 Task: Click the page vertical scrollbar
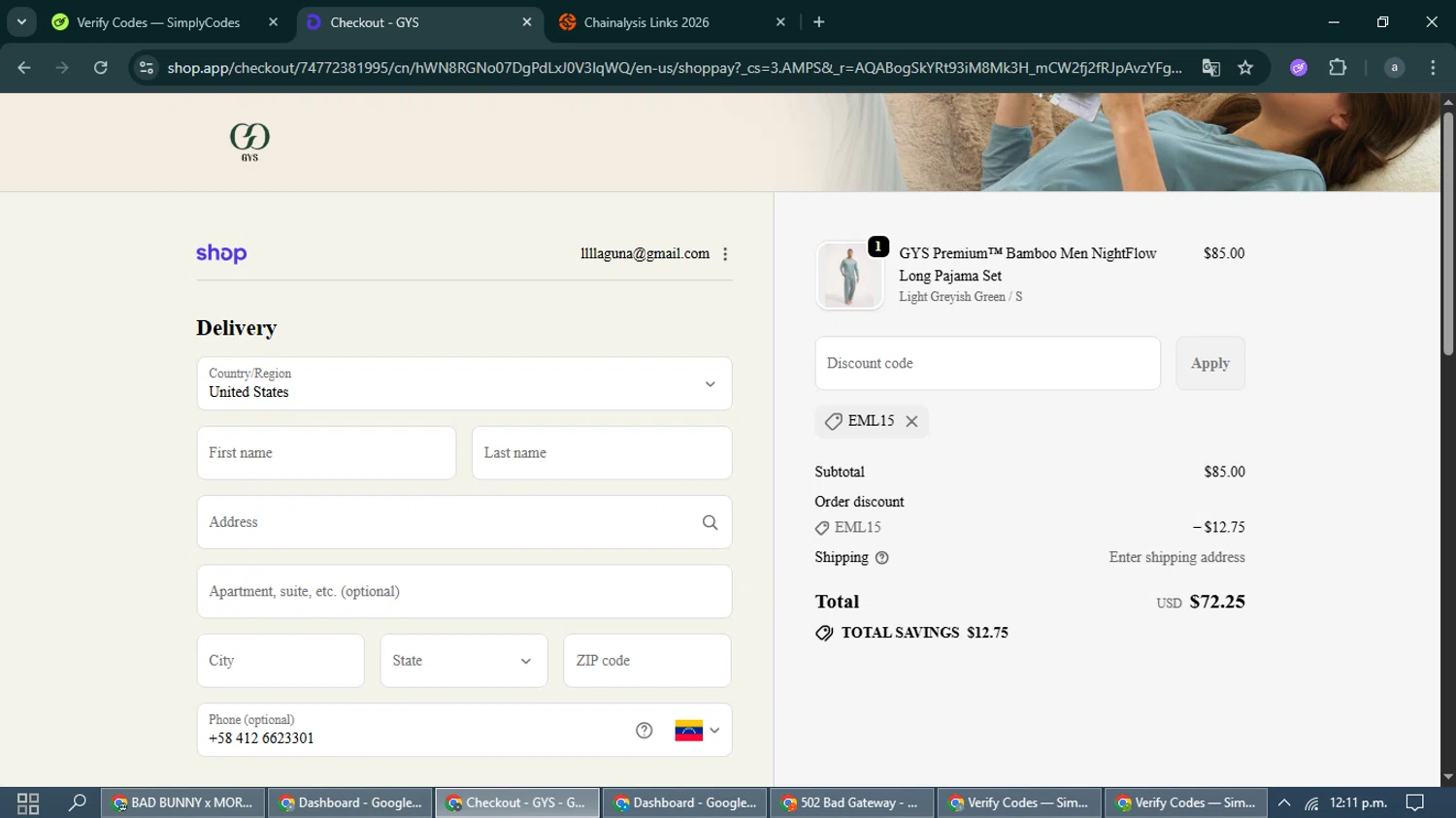click(1448, 233)
